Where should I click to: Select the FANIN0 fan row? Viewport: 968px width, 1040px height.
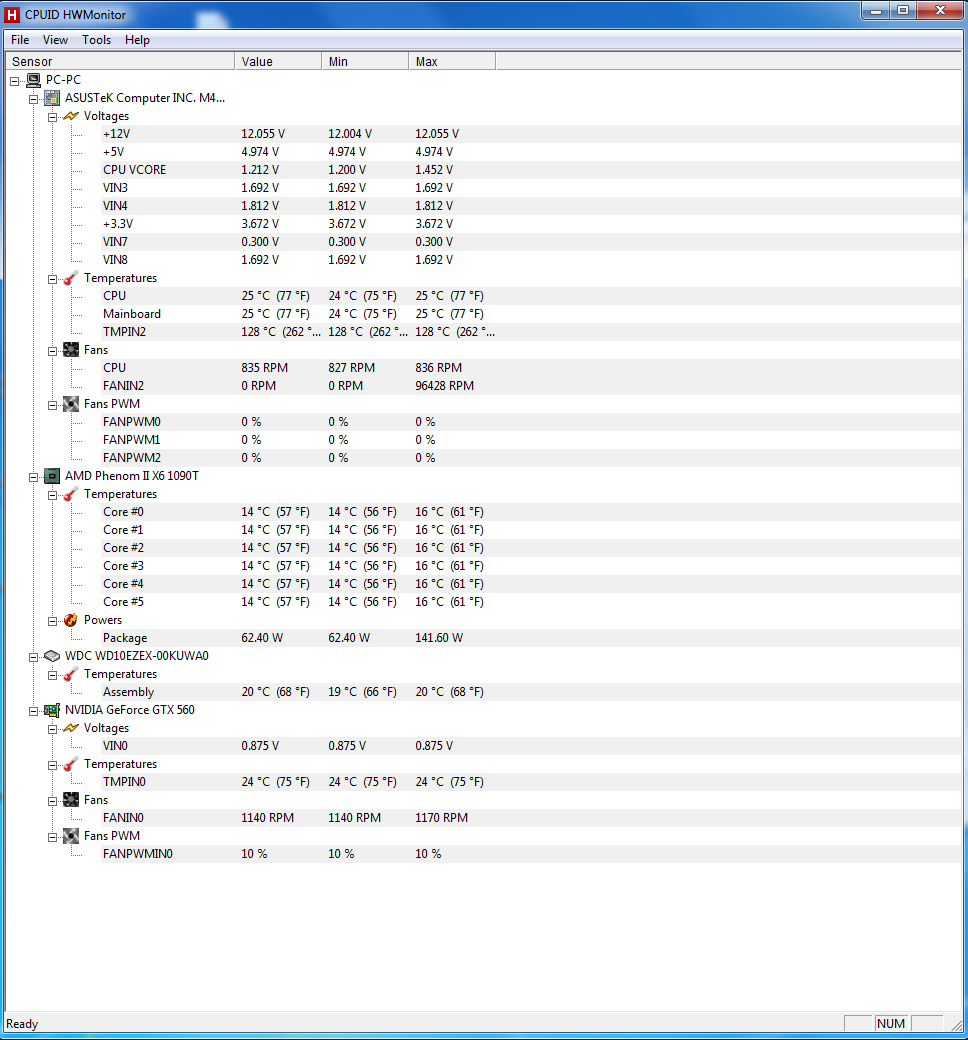(531, 818)
